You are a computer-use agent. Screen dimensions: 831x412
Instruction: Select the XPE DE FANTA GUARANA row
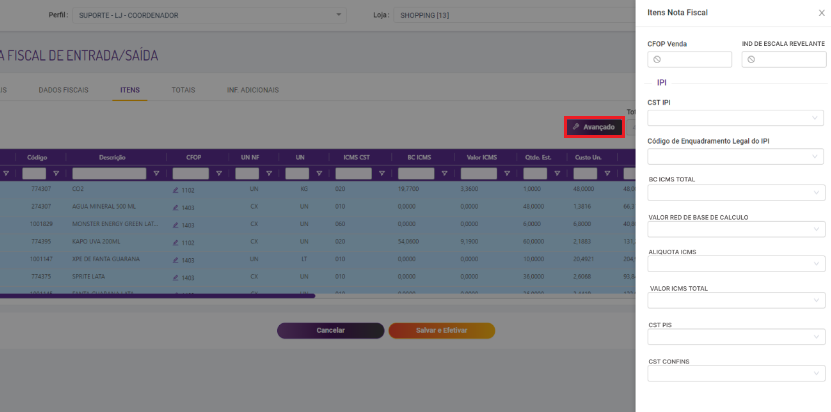coord(318,259)
